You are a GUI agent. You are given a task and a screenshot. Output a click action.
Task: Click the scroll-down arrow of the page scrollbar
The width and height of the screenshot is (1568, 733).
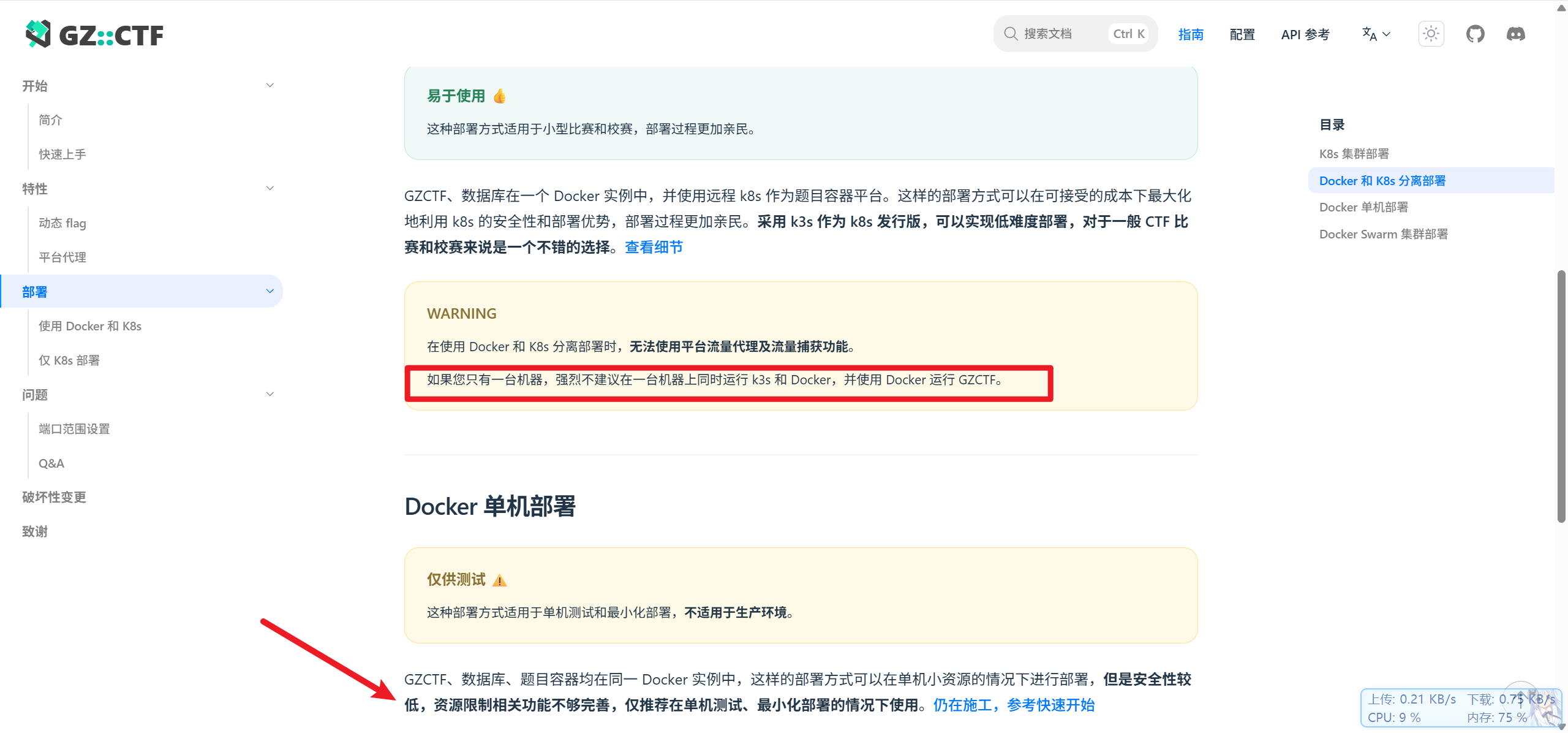1562,726
